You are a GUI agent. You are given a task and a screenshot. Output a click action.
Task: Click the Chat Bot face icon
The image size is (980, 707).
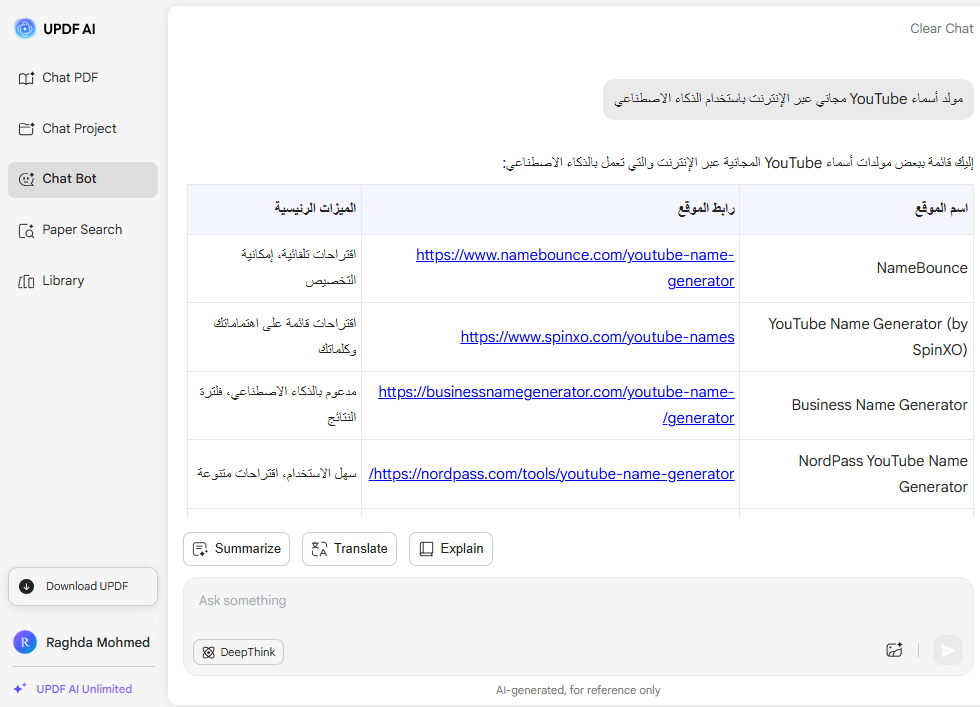(26, 179)
